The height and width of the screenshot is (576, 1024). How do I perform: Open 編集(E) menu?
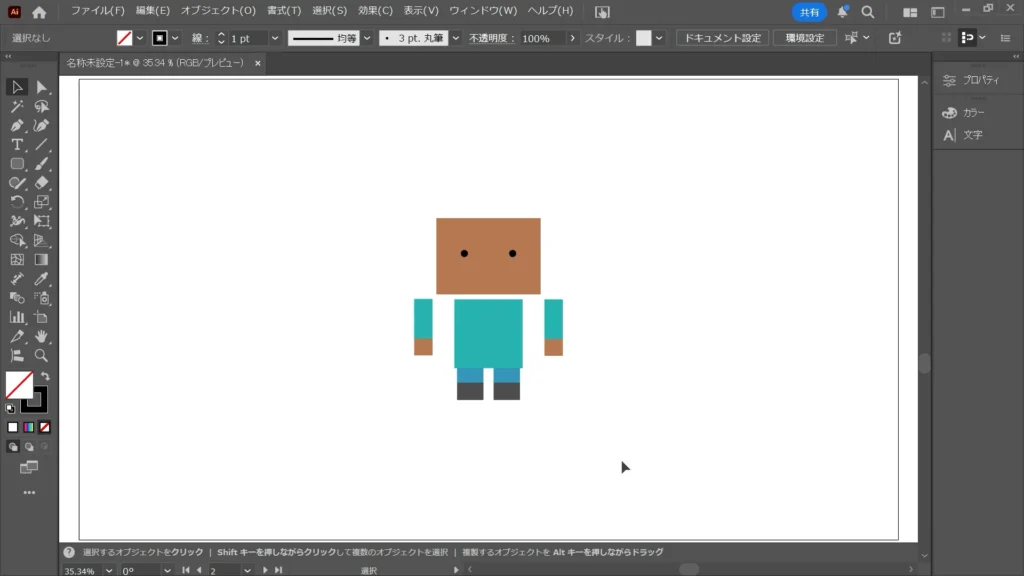click(153, 11)
